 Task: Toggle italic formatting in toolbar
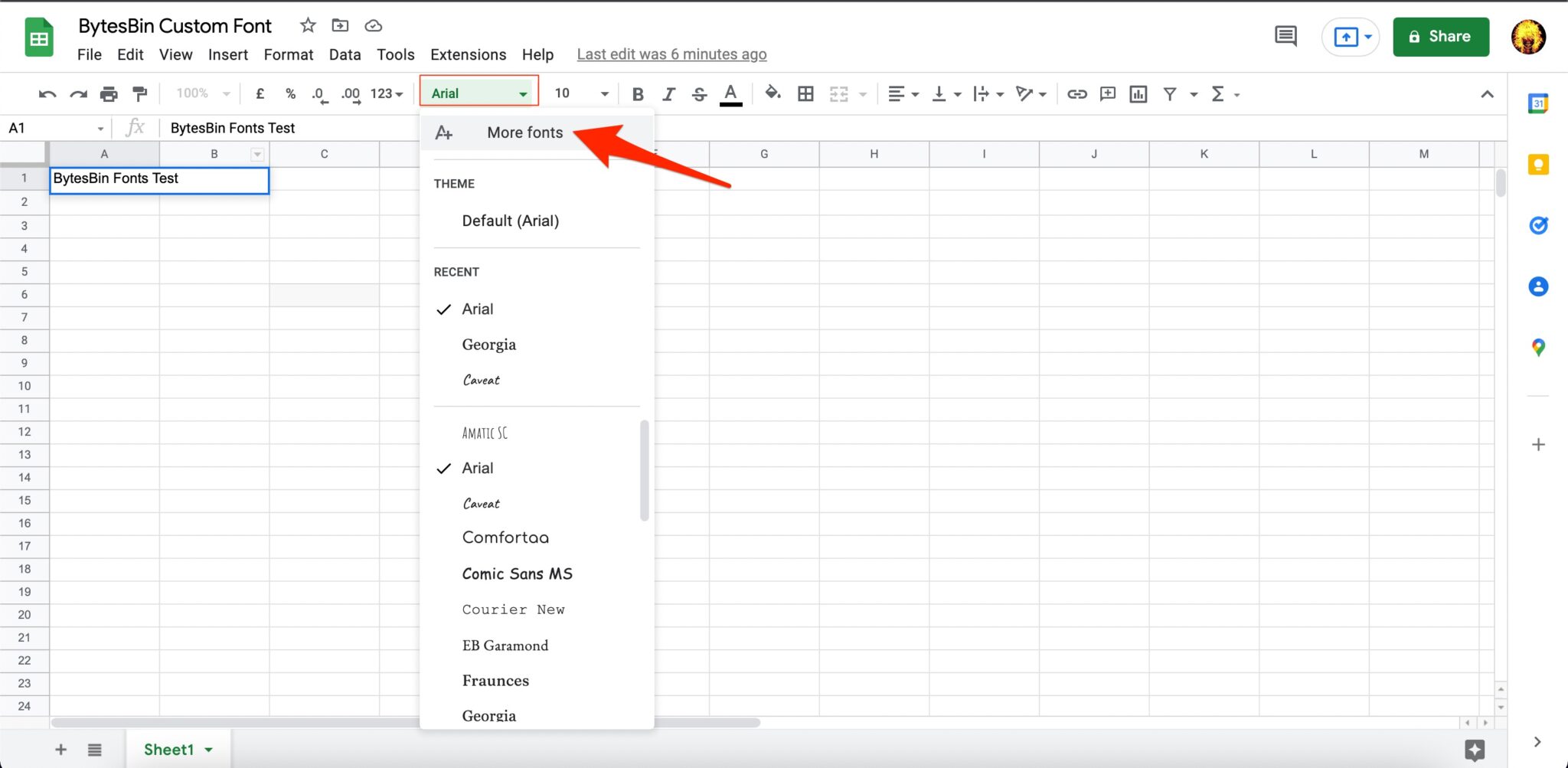coord(668,94)
